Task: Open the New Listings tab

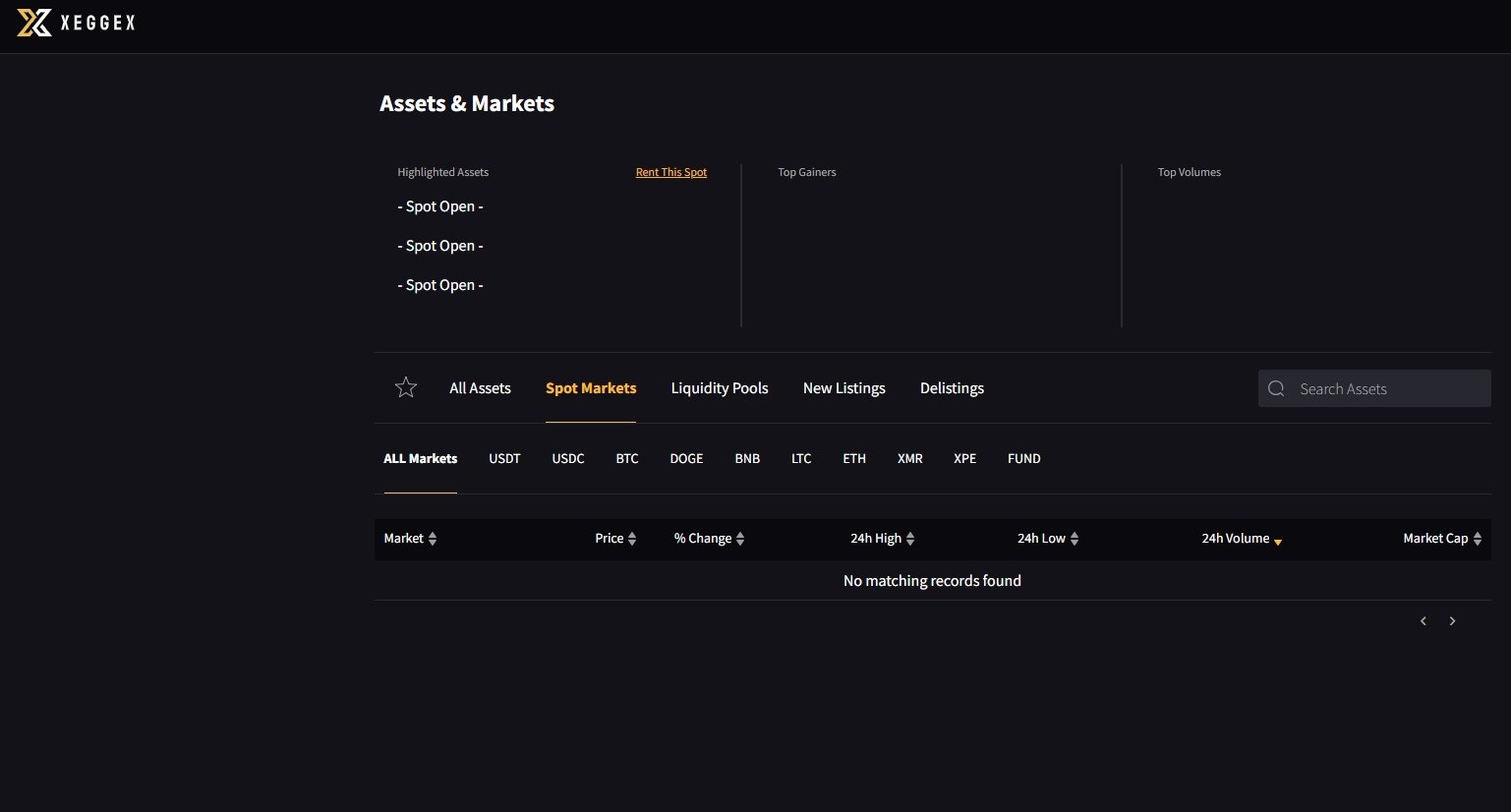Action: 843,388
